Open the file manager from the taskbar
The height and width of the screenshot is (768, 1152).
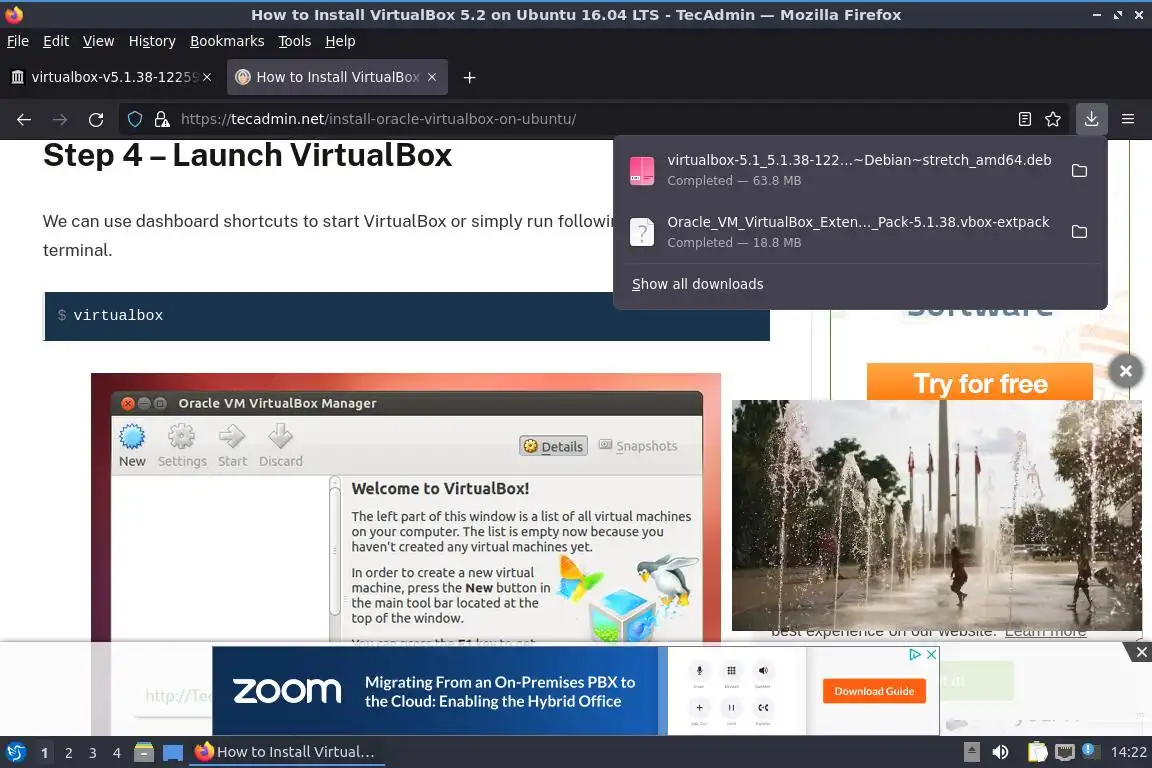(x=144, y=752)
